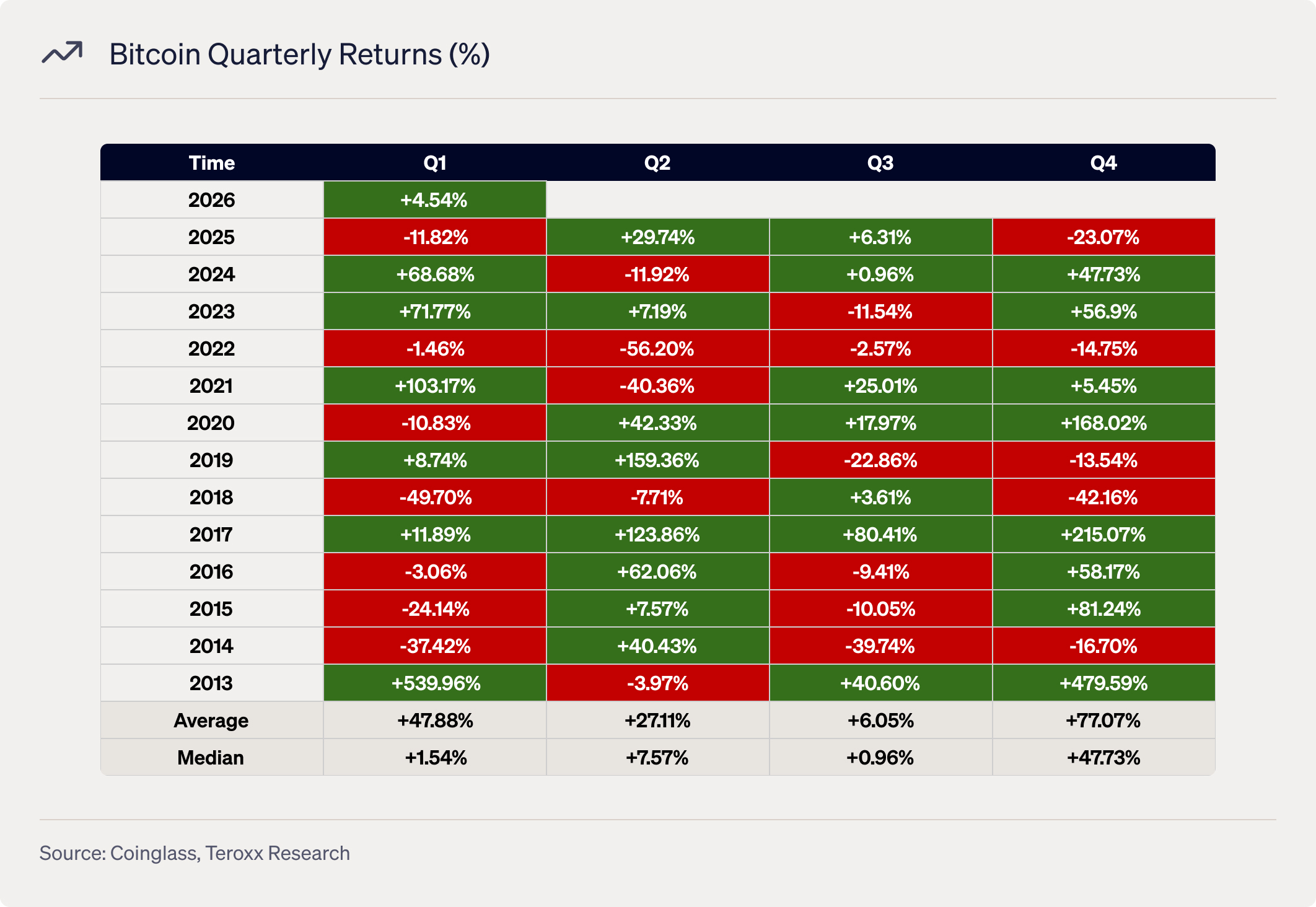Image resolution: width=1316 pixels, height=907 pixels.
Task: Click the Q4 column header
Action: pos(1103,163)
